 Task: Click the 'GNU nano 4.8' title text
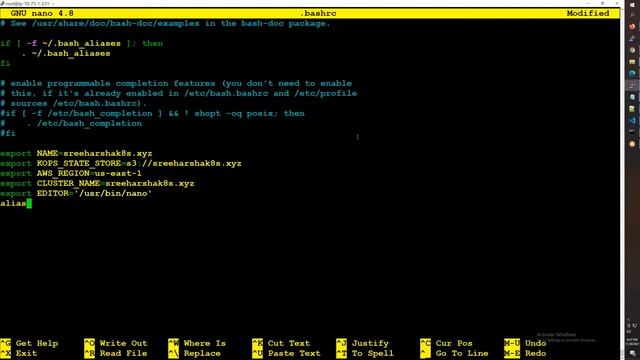point(42,13)
